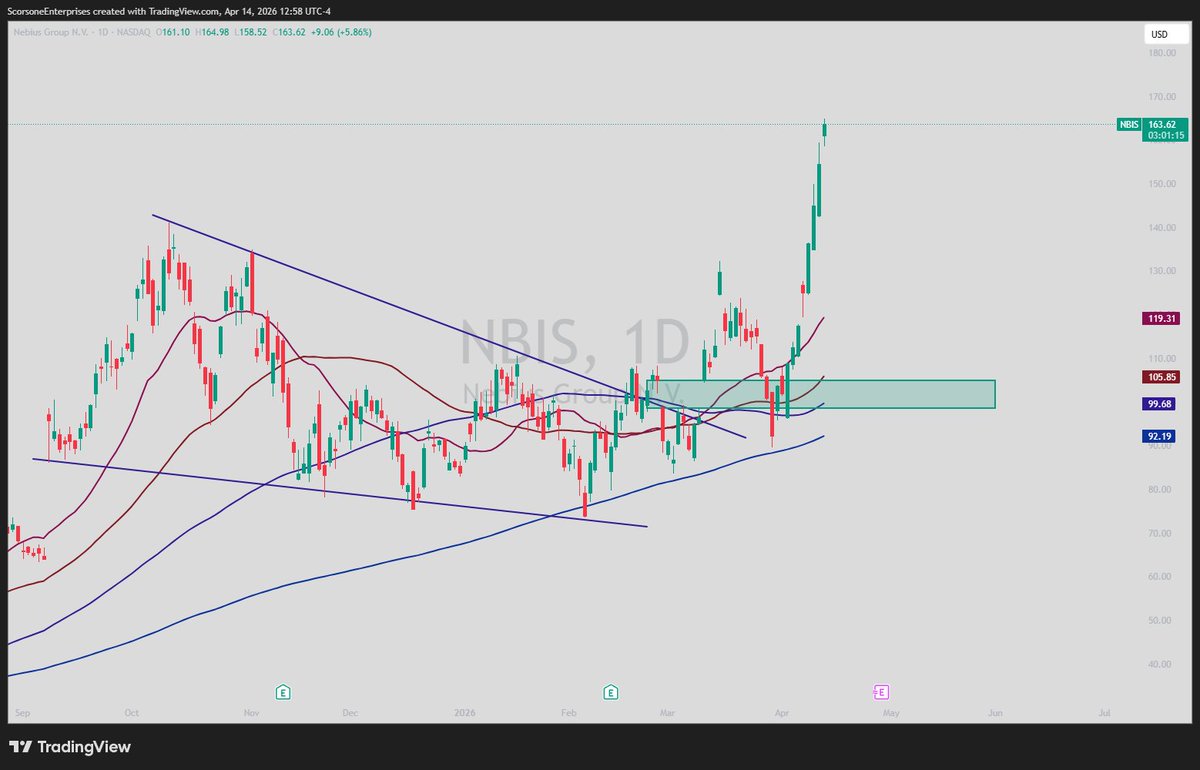
Task: Click the 130.00 price axis label
Action: [1162, 271]
